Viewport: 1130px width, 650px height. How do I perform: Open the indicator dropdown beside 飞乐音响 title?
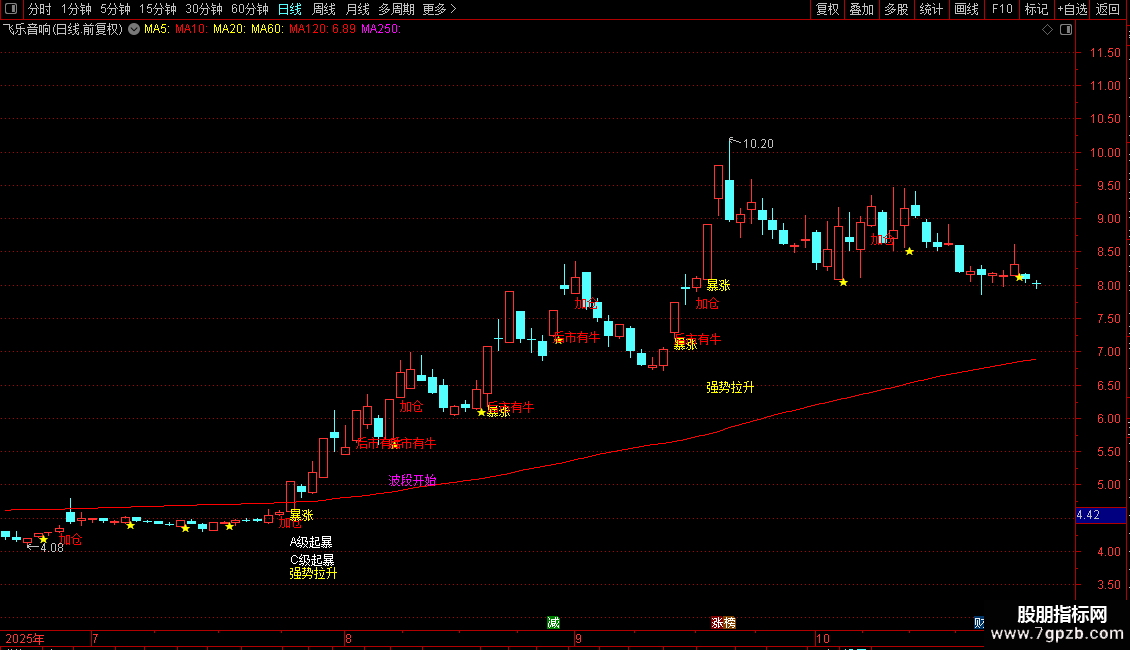tap(134, 30)
